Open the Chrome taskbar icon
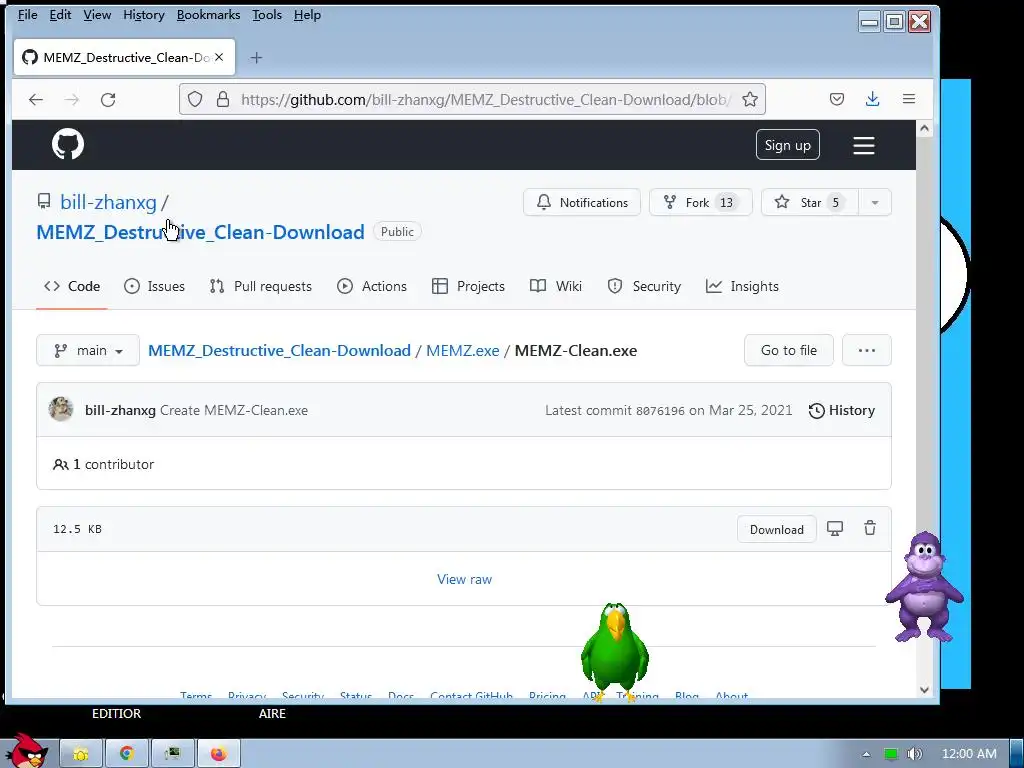The height and width of the screenshot is (768, 1024). (127, 754)
